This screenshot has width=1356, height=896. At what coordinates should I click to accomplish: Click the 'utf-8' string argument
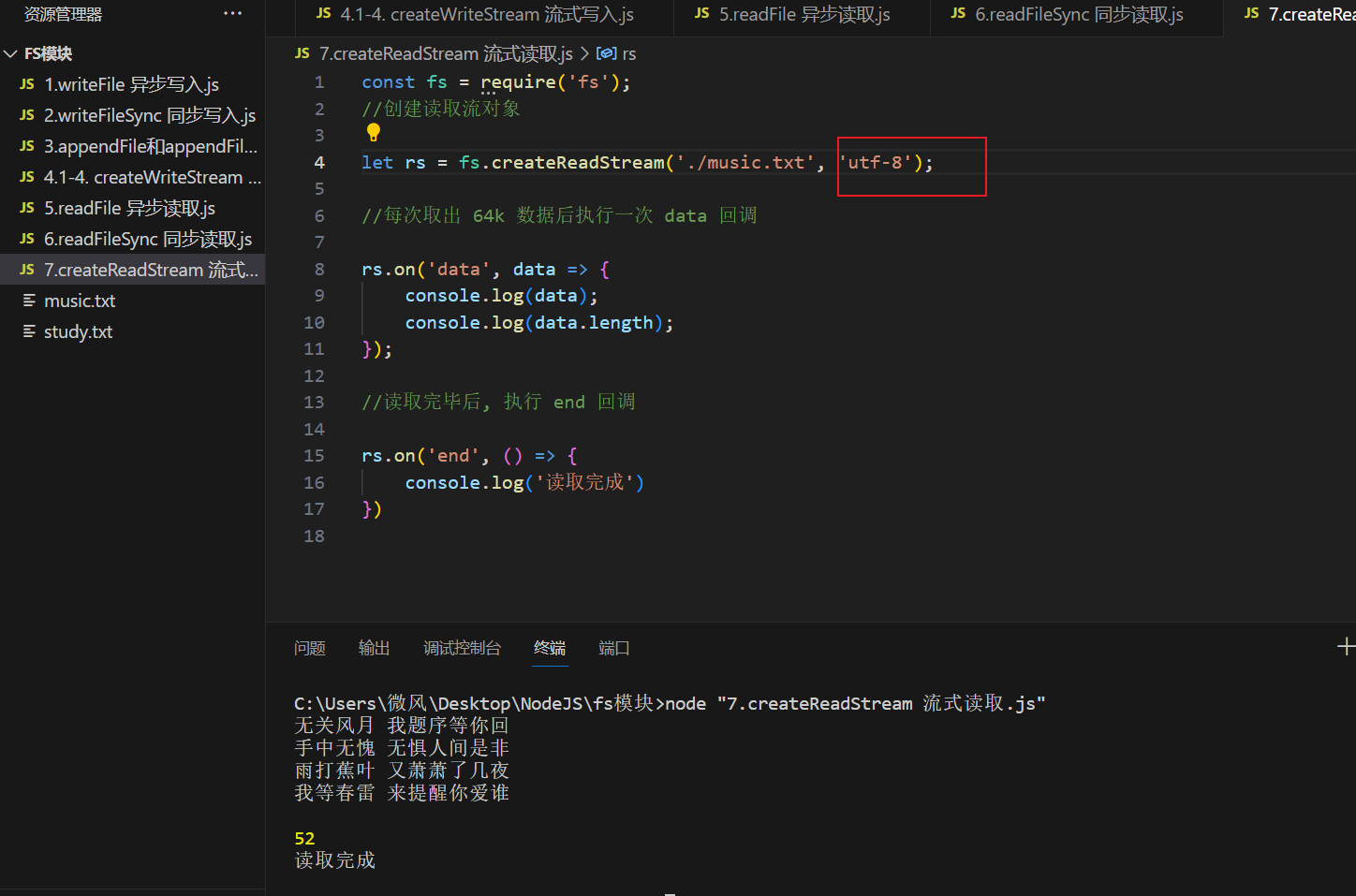(x=876, y=163)
